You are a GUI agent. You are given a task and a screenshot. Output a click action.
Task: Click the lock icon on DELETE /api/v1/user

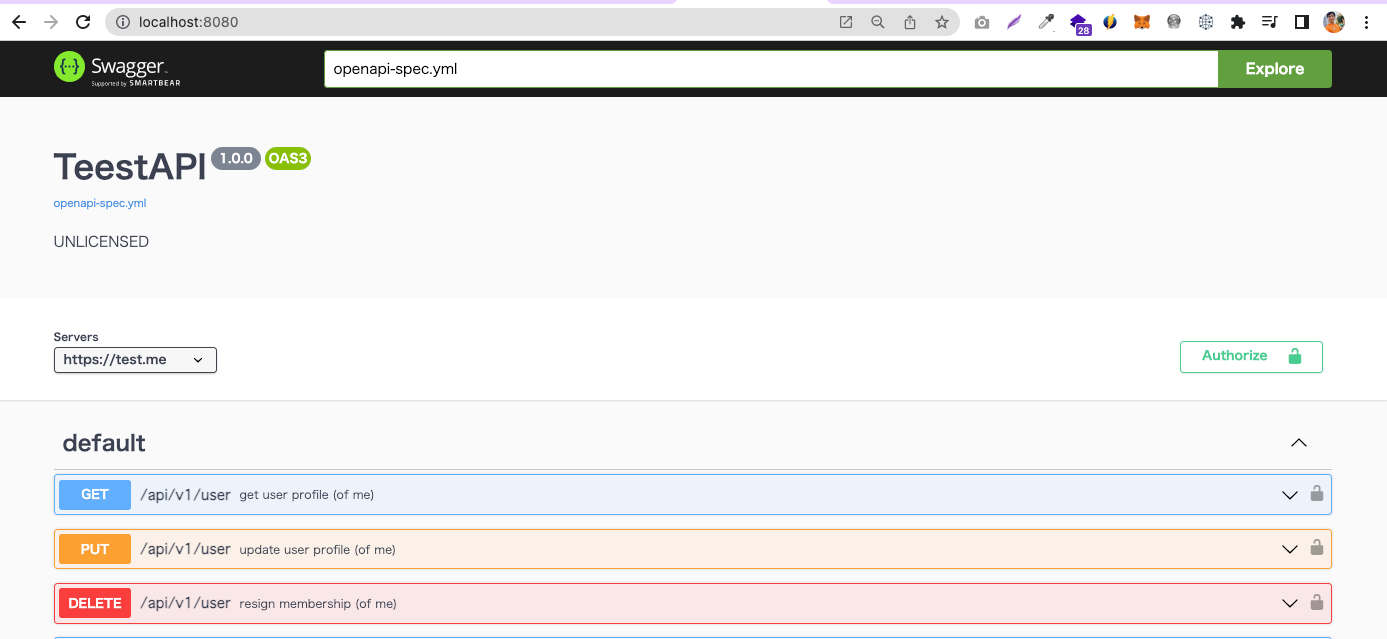(1317, 602)
